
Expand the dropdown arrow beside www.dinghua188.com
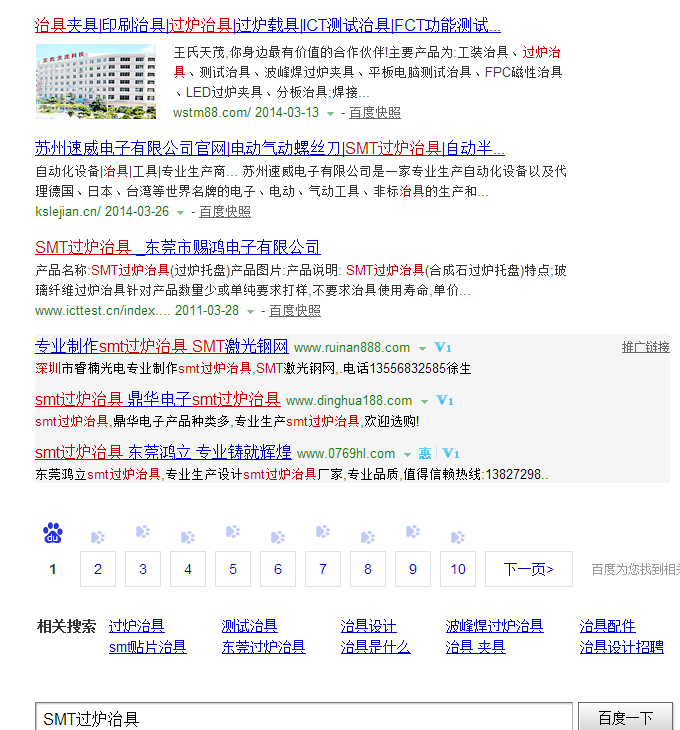[x=424, y=401]
